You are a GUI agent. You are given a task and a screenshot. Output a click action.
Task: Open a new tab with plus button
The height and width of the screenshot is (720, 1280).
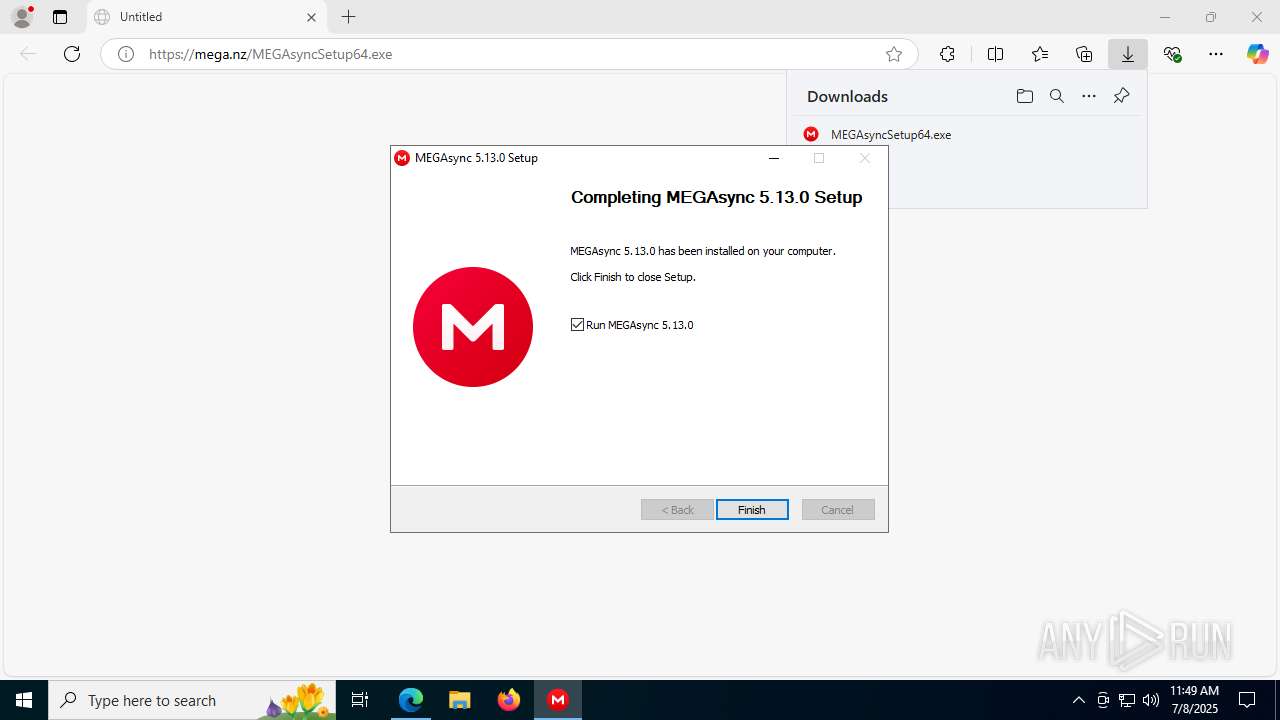click(x=348, y=17)
